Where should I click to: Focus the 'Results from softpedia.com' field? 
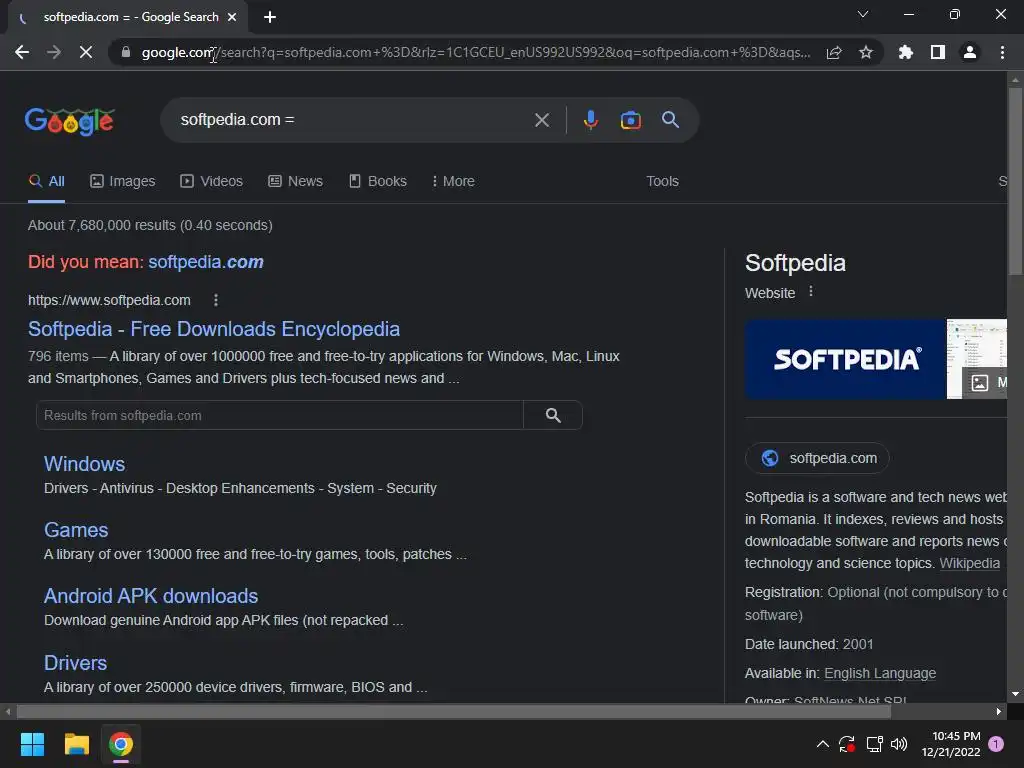280,415
